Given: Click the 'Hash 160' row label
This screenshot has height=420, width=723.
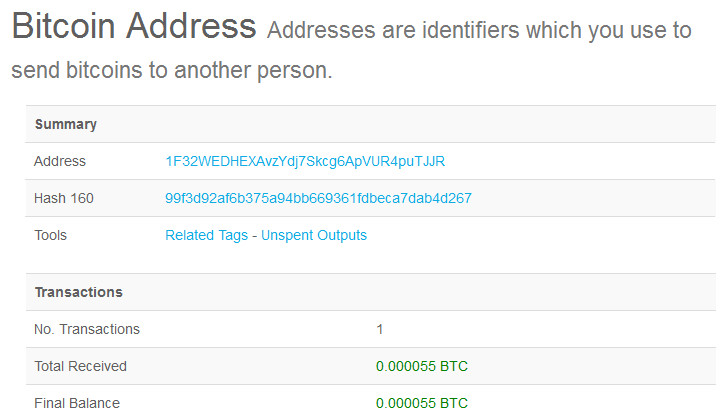Looking at the screenshot, I should click(64, 198).
